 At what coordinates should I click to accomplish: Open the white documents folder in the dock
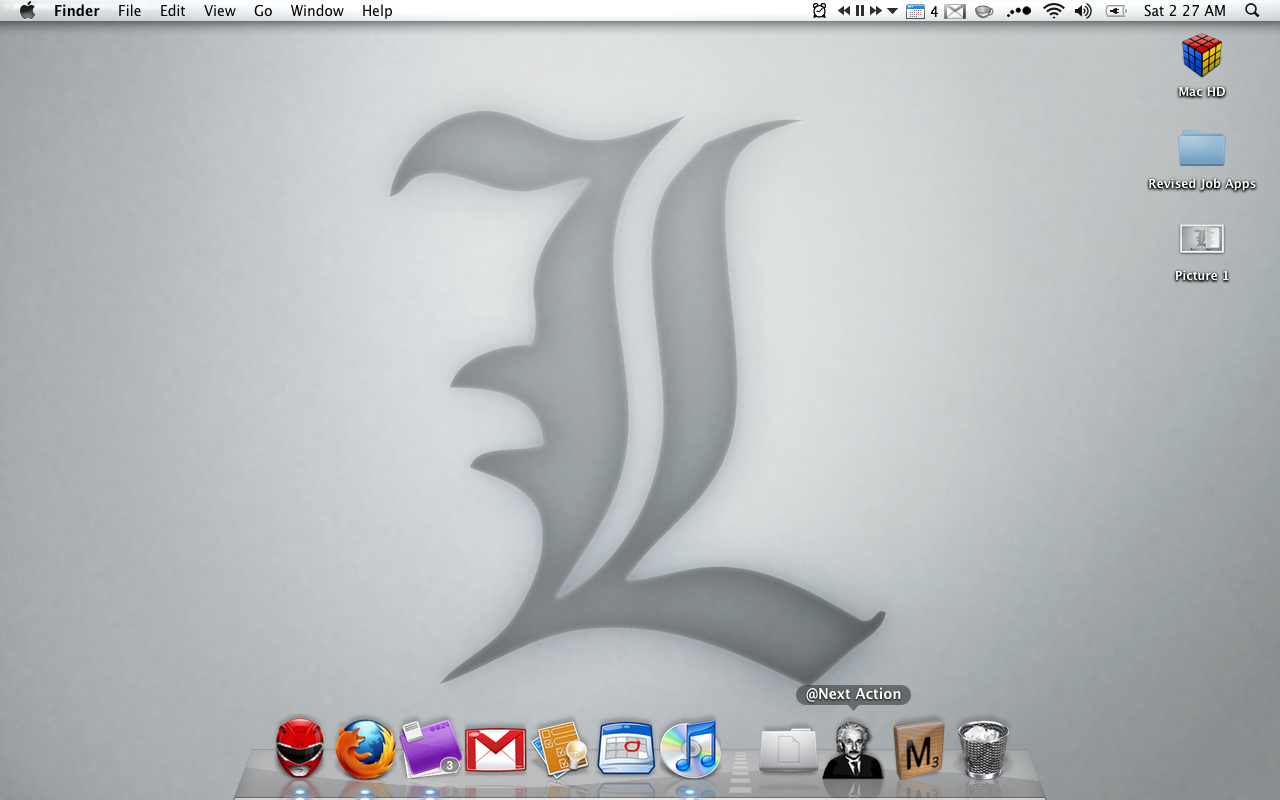[788, 749]
